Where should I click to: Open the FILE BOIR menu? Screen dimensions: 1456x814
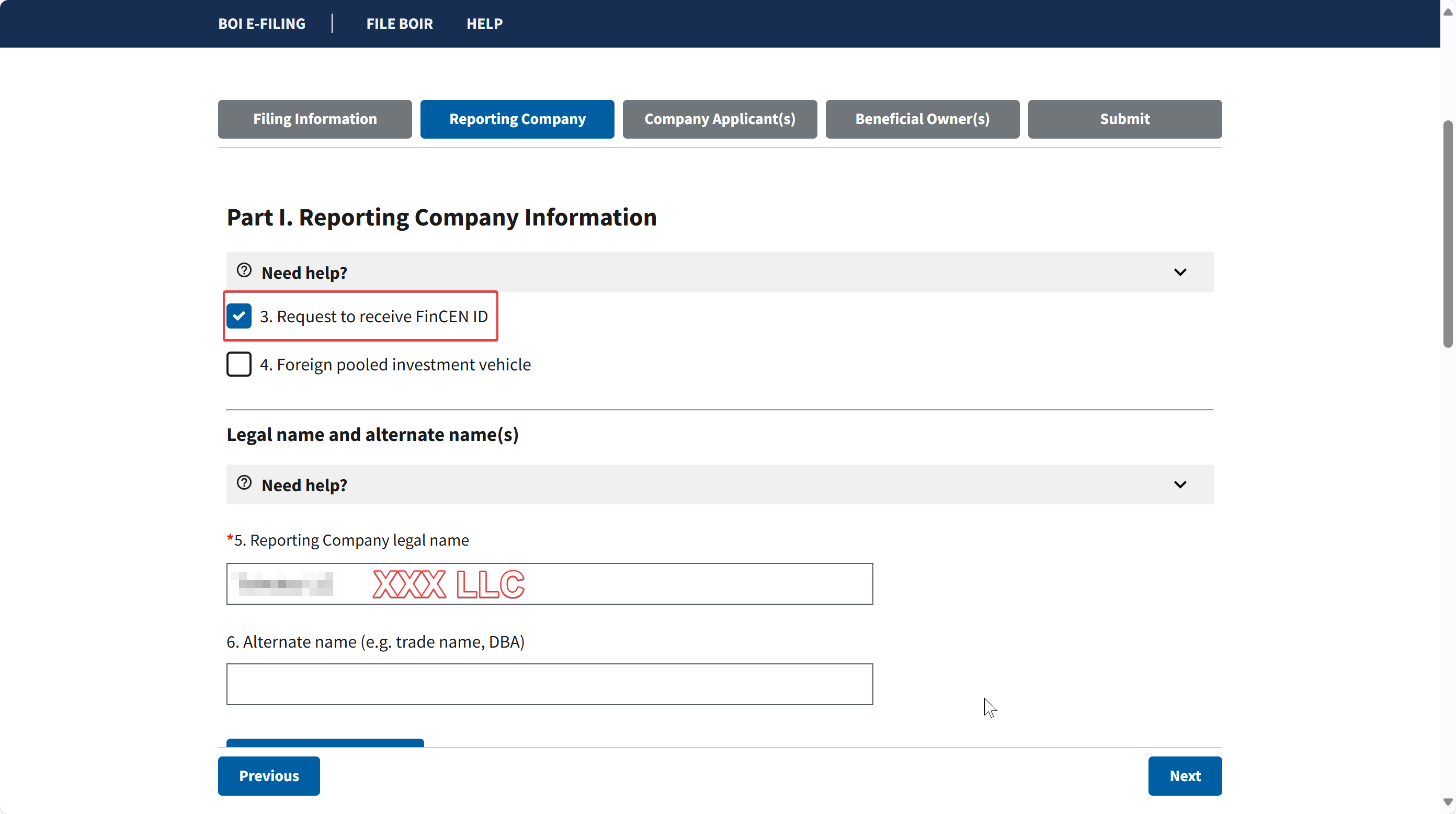(x=400, y=24)
